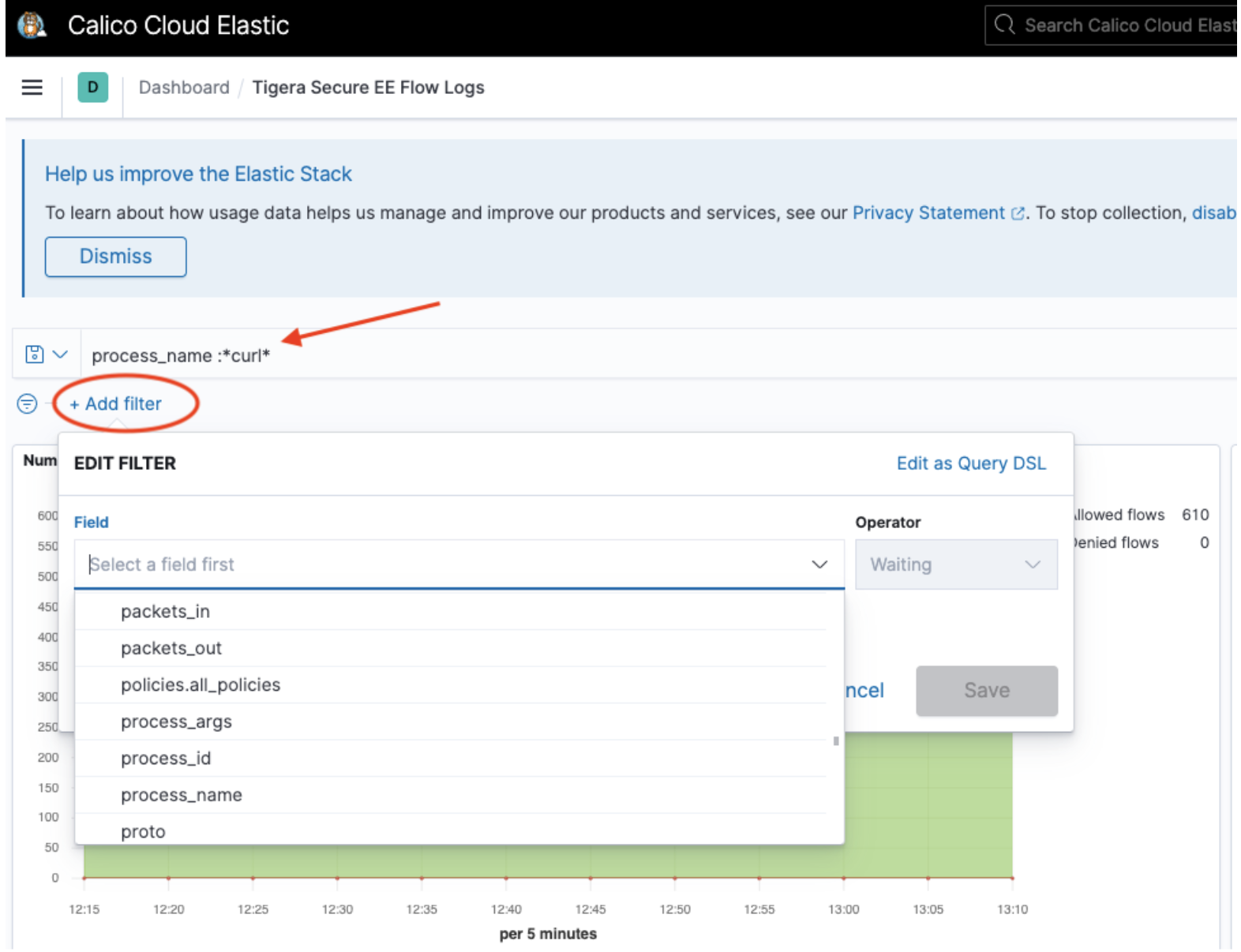Image resolution: width=1241 pixels, height=952 pixels.
Task: Choose process_name from field list
Action: coord(182,795)
